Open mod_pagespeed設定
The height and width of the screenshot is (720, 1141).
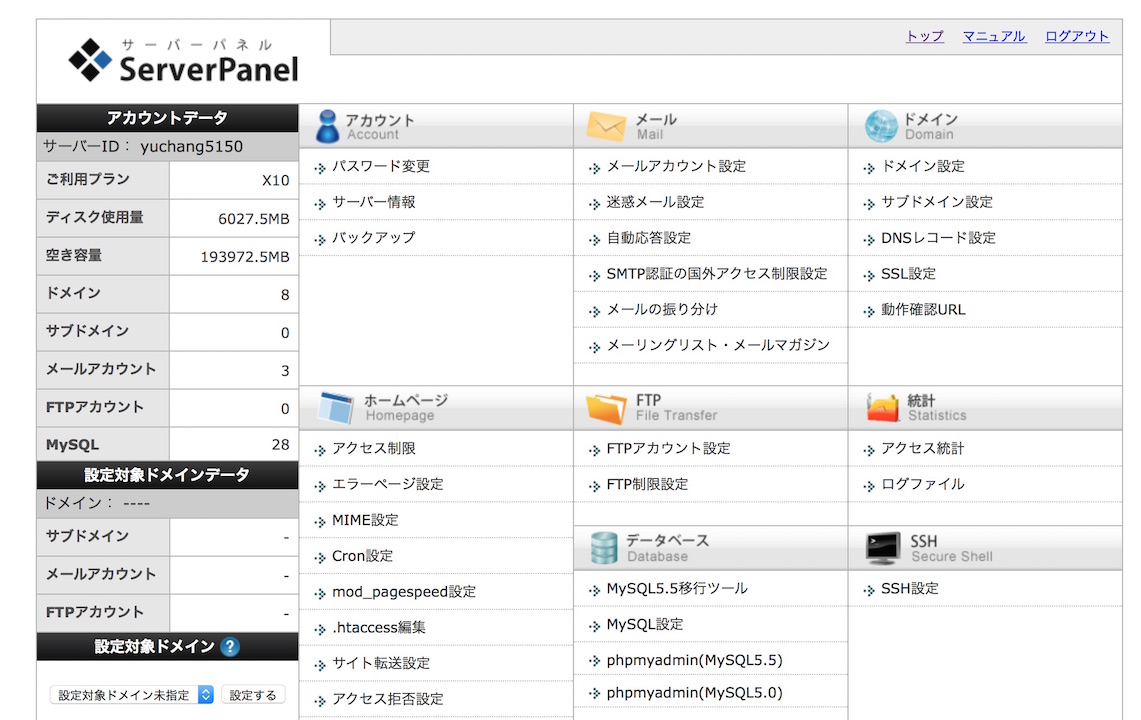click(403, 591)
